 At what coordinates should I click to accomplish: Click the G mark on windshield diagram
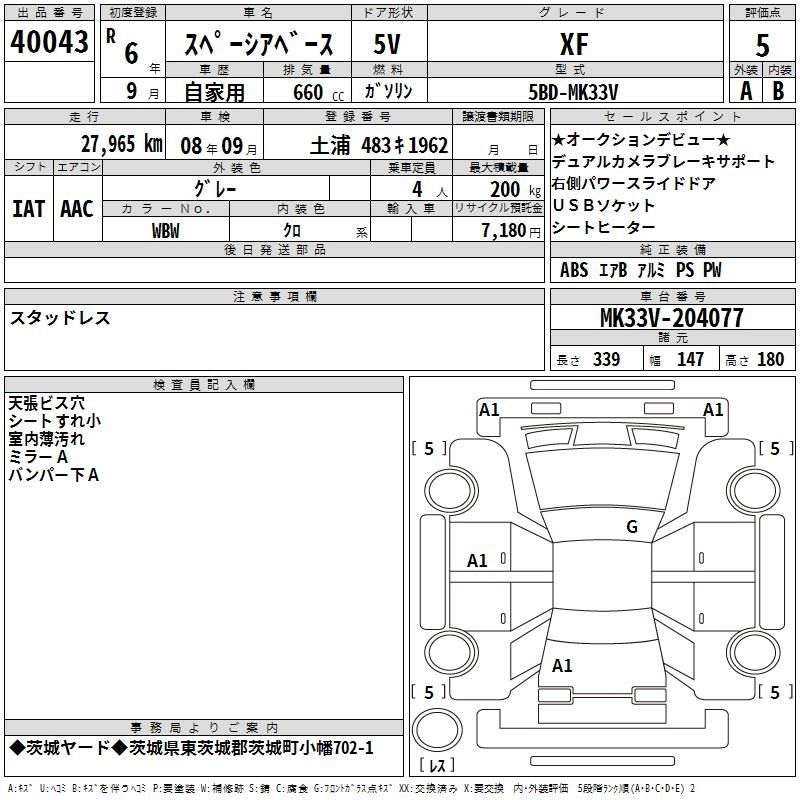632,527
